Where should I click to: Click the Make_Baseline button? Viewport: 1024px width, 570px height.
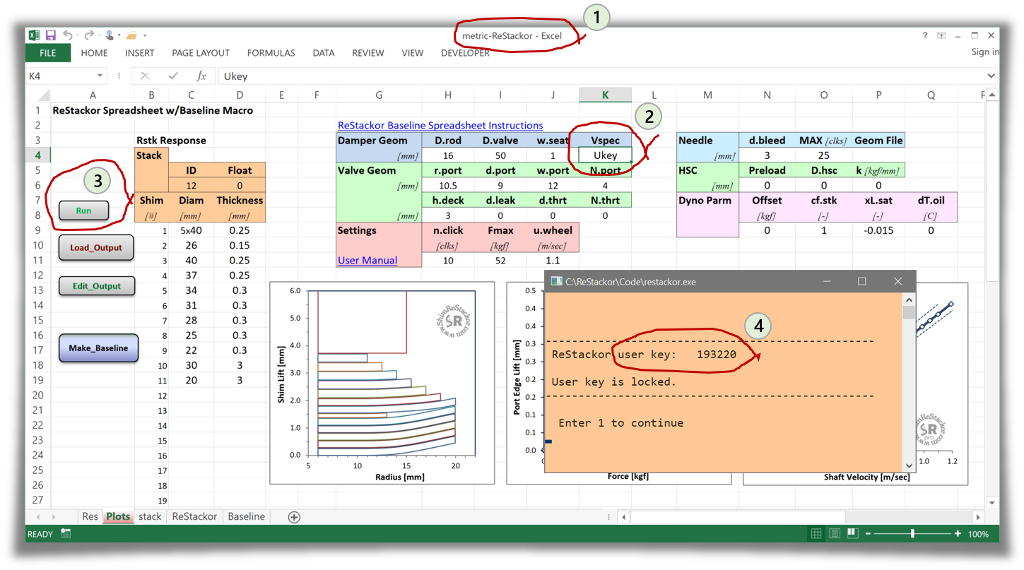[x=99, y=348]
